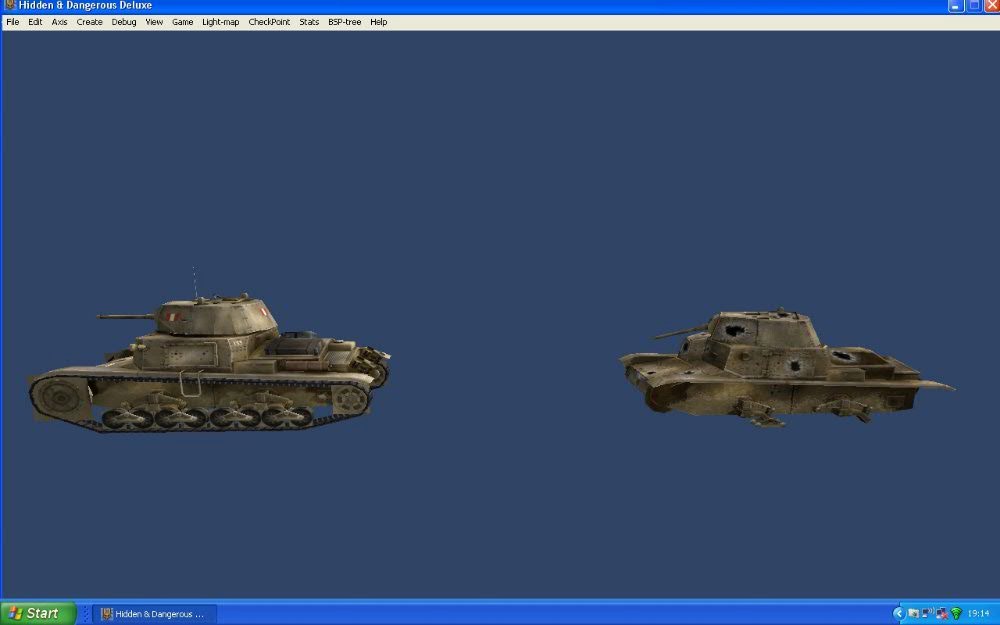
Task: Click the 19:14 taskbar clock
Action: tap(978, 614)
